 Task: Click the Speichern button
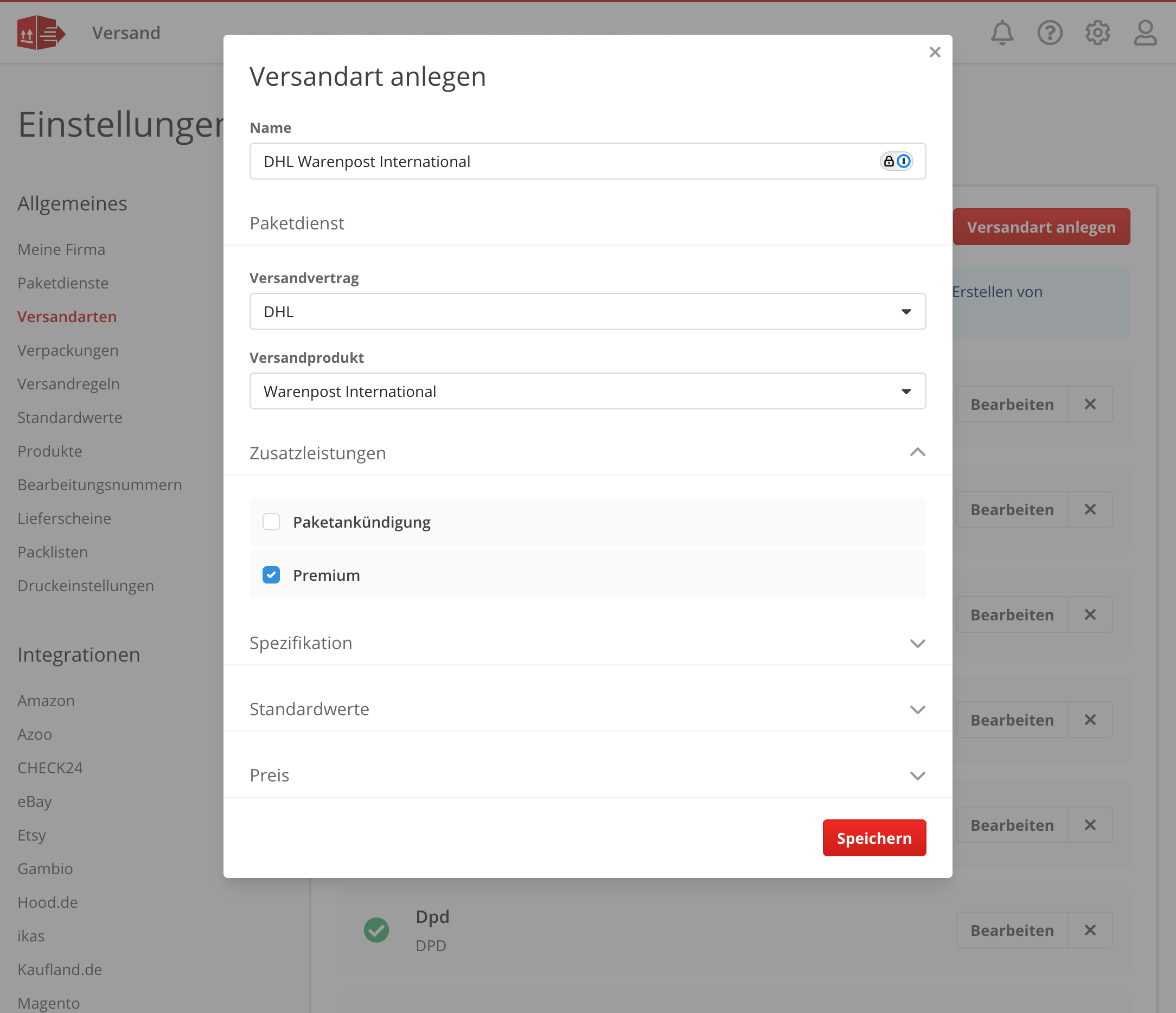tap(874, 838)
